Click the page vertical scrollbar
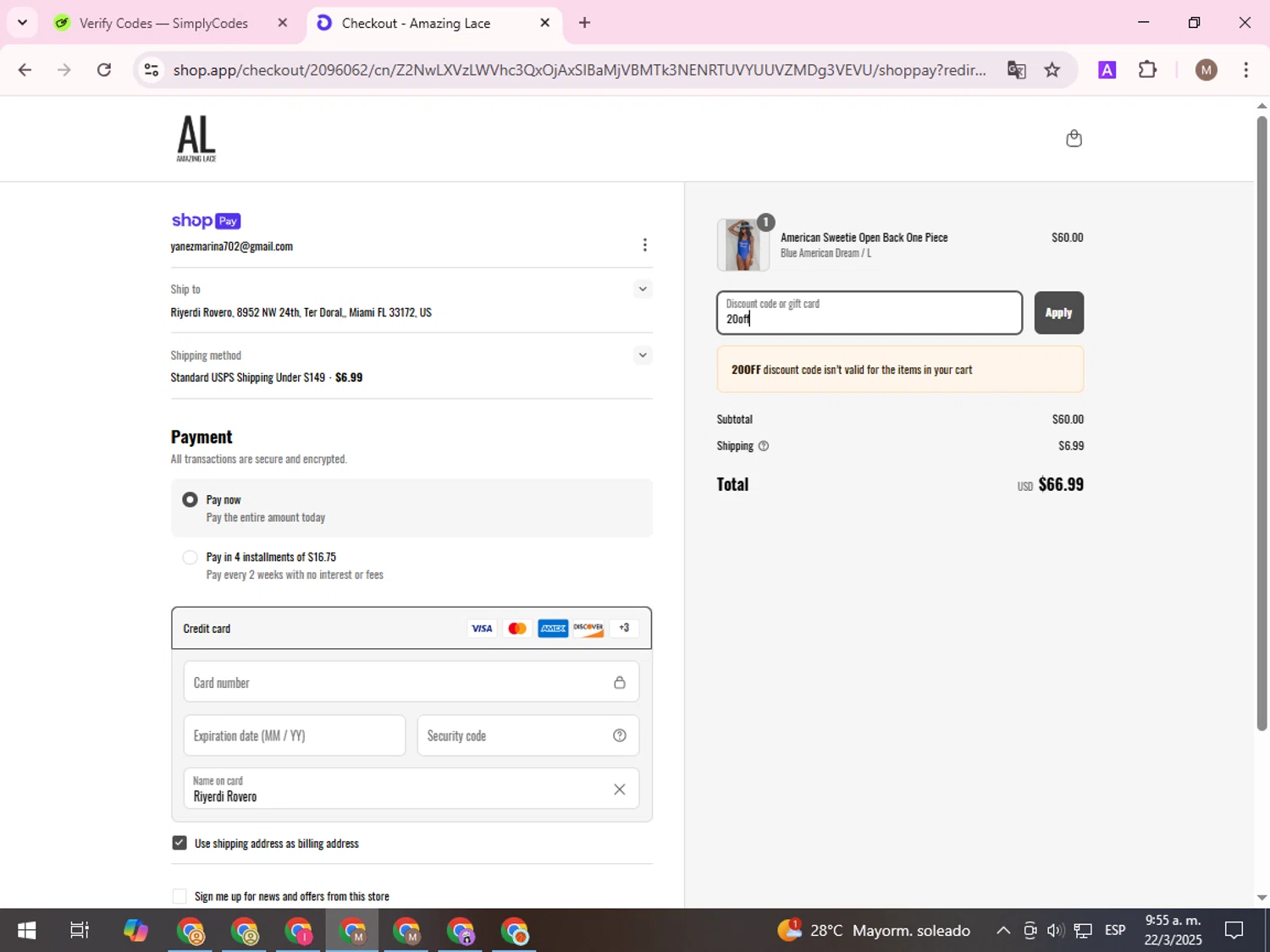 coord(1262,423)
